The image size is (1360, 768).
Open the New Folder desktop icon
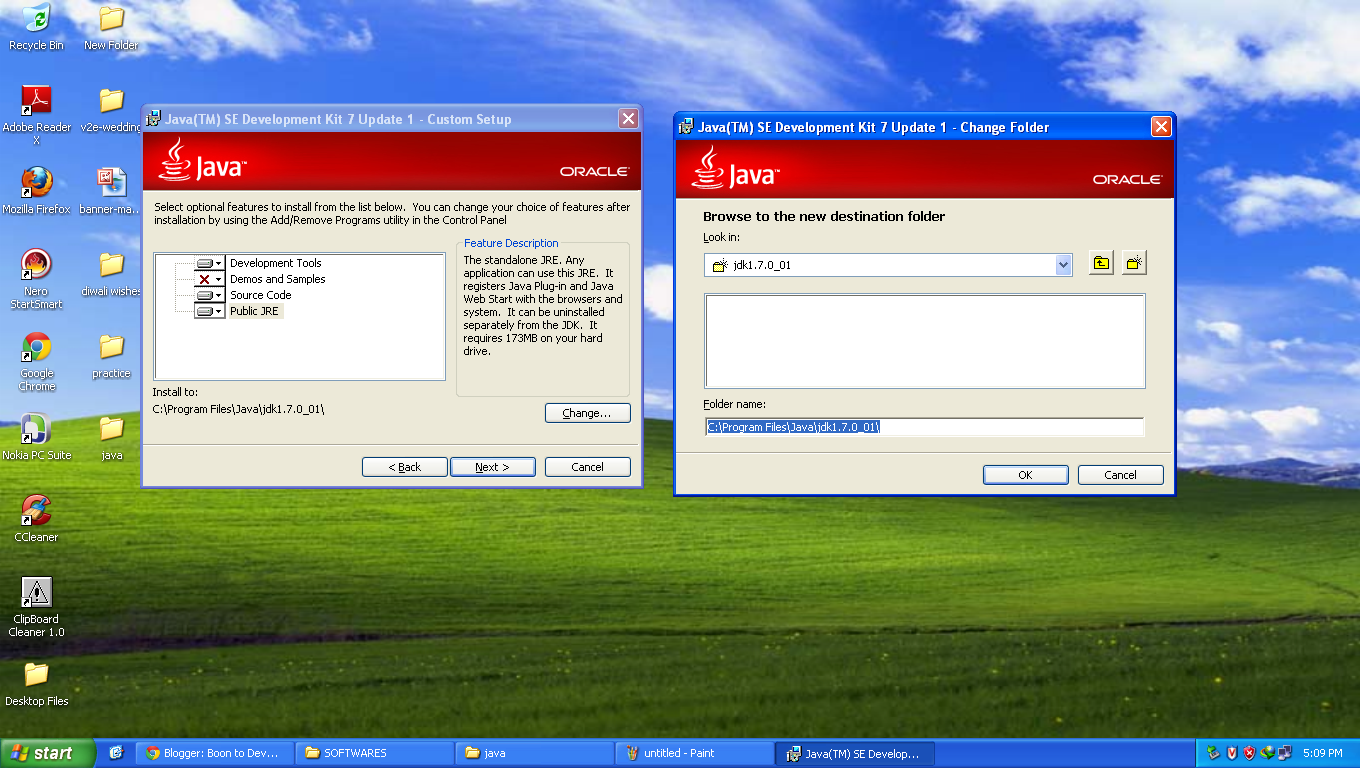tap(111, 27)
